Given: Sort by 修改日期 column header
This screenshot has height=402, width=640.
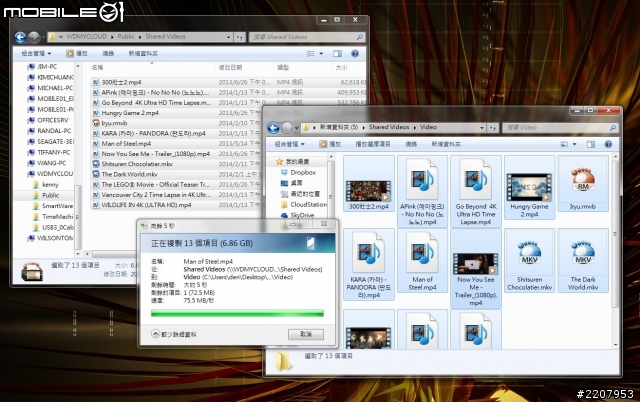Looking at the screenshot, I should coord(230,67).
